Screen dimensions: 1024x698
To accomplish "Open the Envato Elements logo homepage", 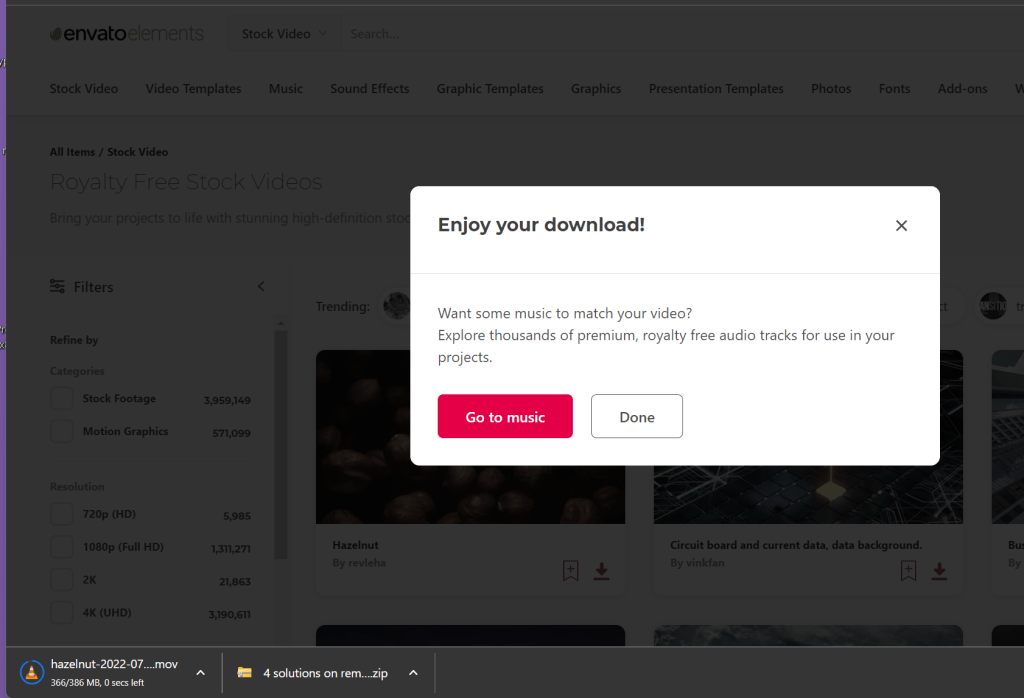I will coord(127,33).
